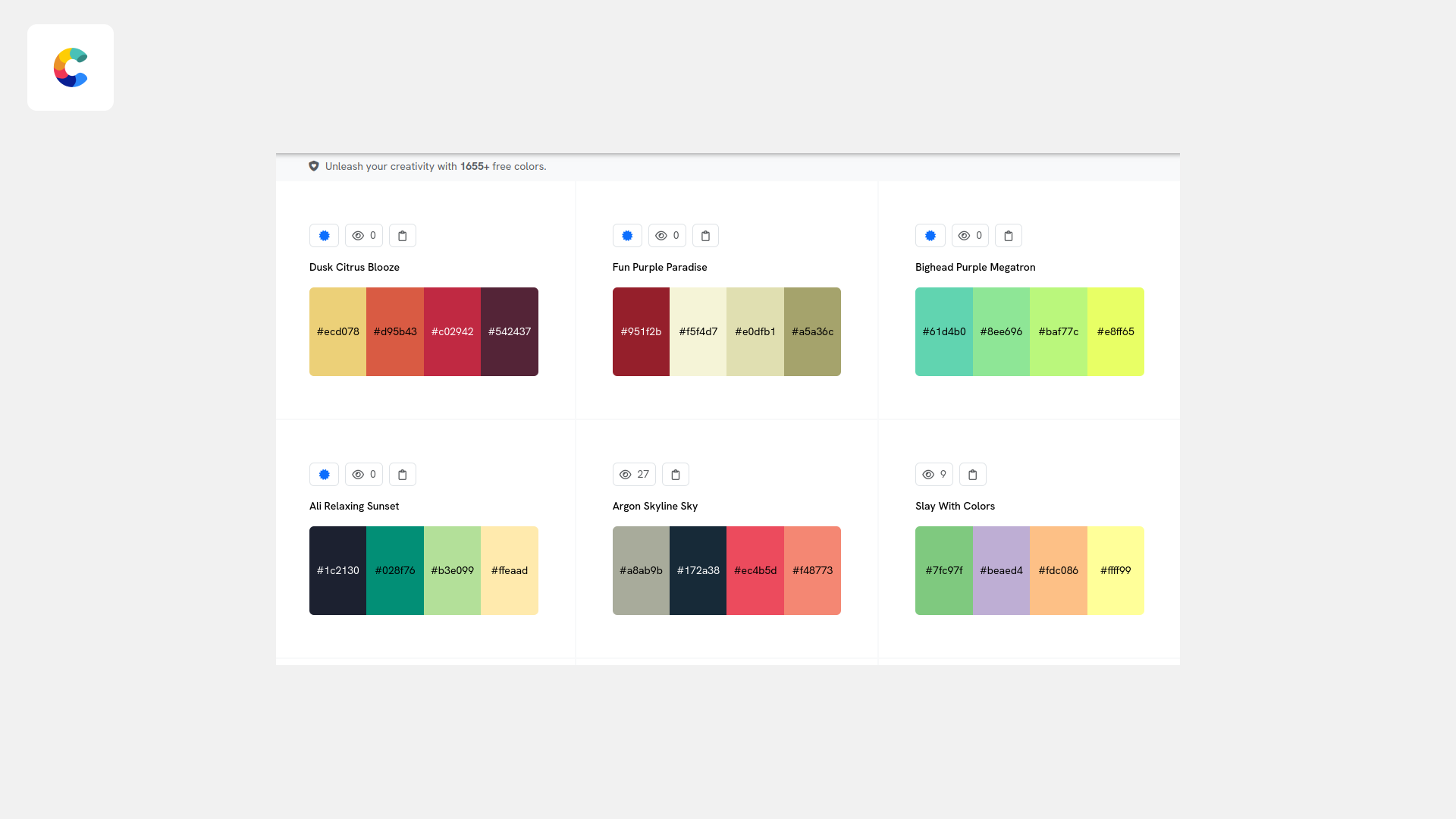1456x819 pixels.
Task: Toggle the eye button showing 9 views
Action: [x=934, y=475]
